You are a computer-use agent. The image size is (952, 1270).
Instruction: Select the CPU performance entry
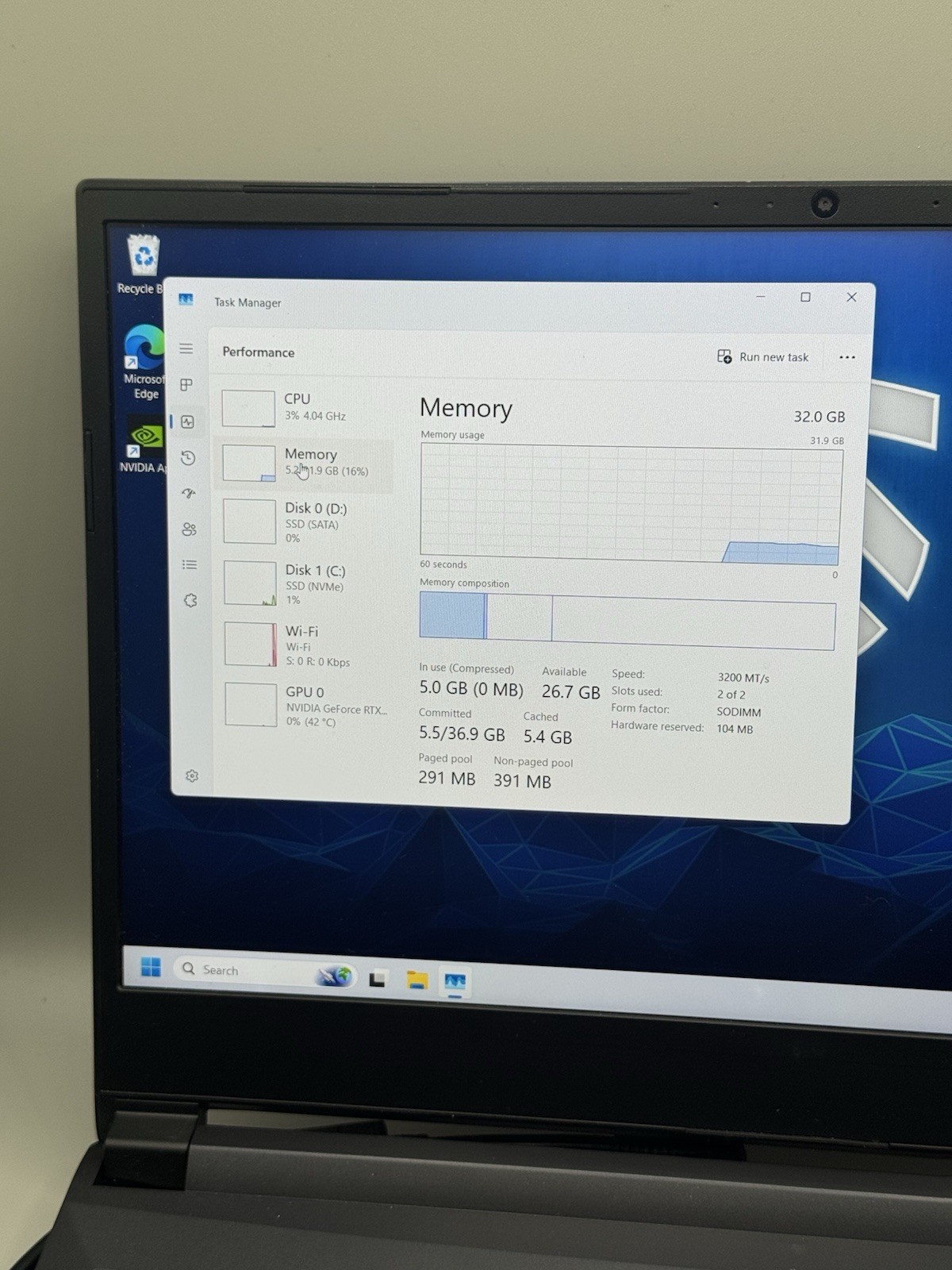[x=305, y=407]
